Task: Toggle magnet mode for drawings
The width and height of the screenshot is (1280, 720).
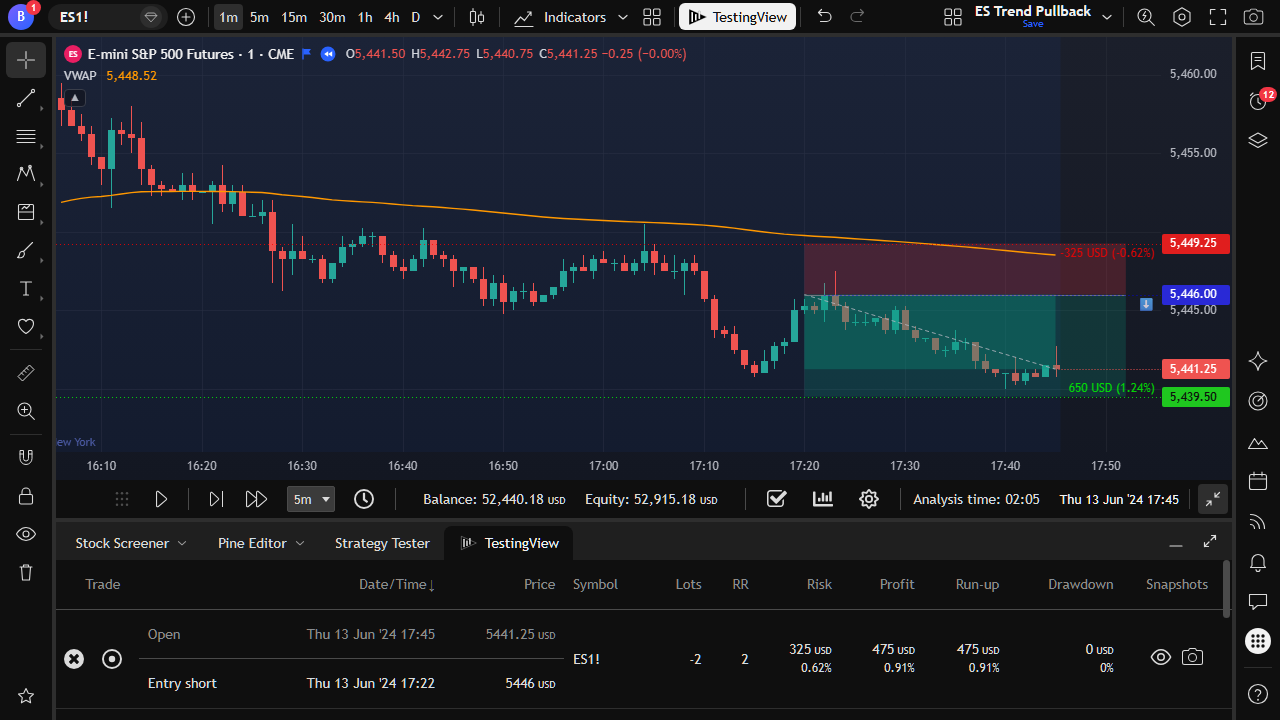Action: [x=26, y=457]
